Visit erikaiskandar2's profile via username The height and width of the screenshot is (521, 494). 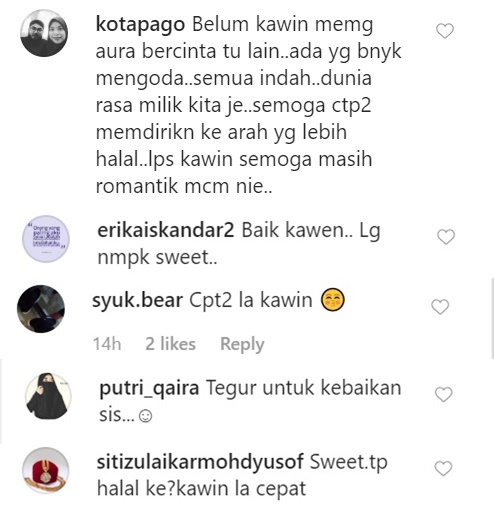[x=166, y=230]
